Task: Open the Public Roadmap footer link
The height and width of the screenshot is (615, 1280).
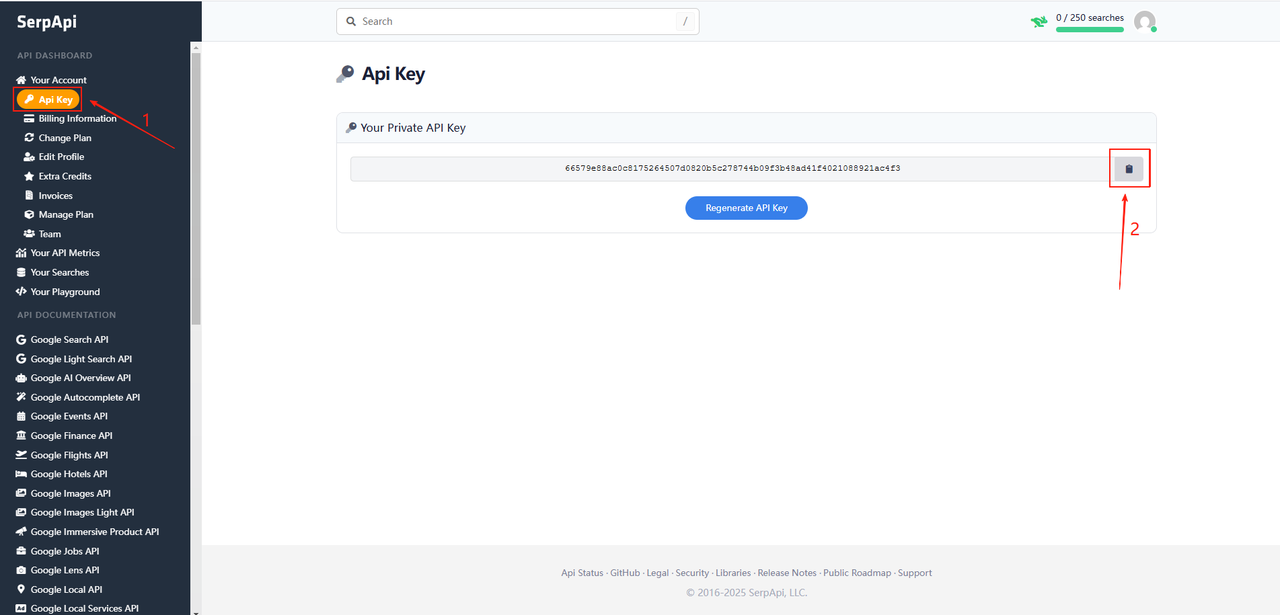Action: point(857,573)
